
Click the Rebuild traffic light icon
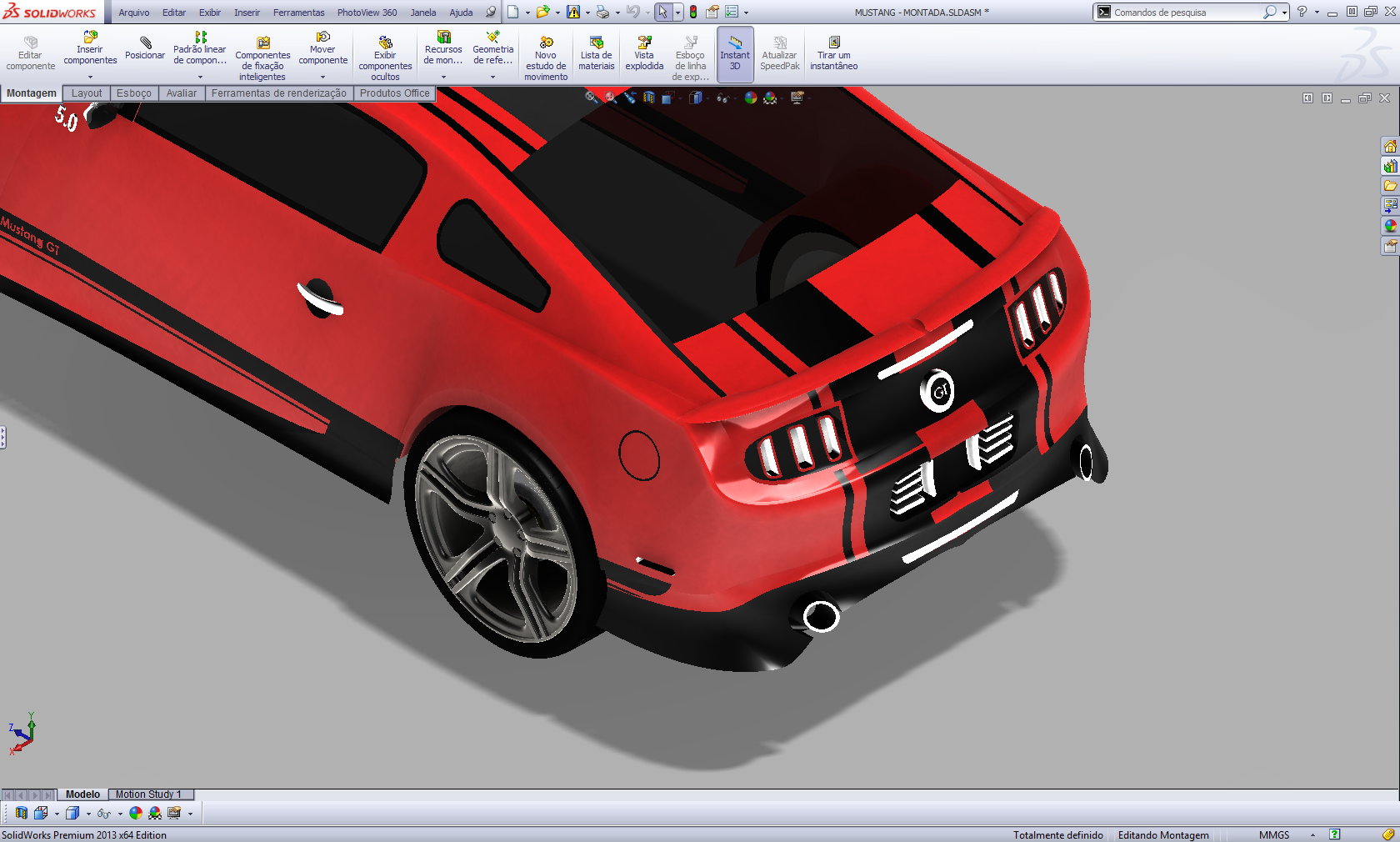coord(693,13)
